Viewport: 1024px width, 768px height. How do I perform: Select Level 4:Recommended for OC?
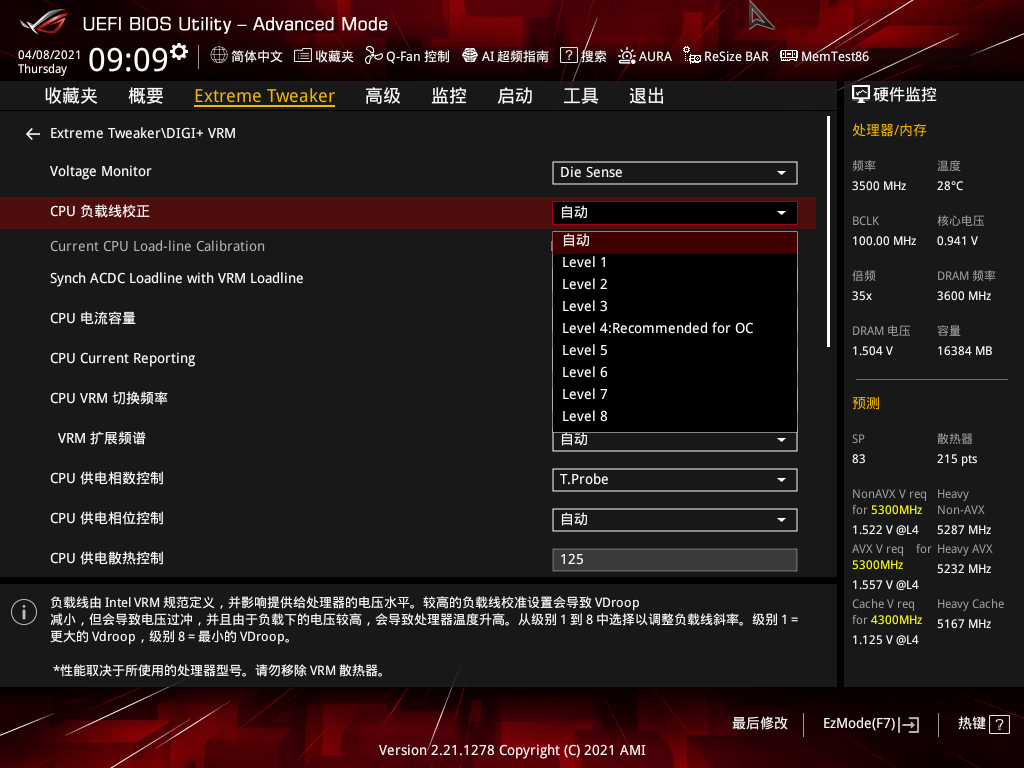[657, 328]
